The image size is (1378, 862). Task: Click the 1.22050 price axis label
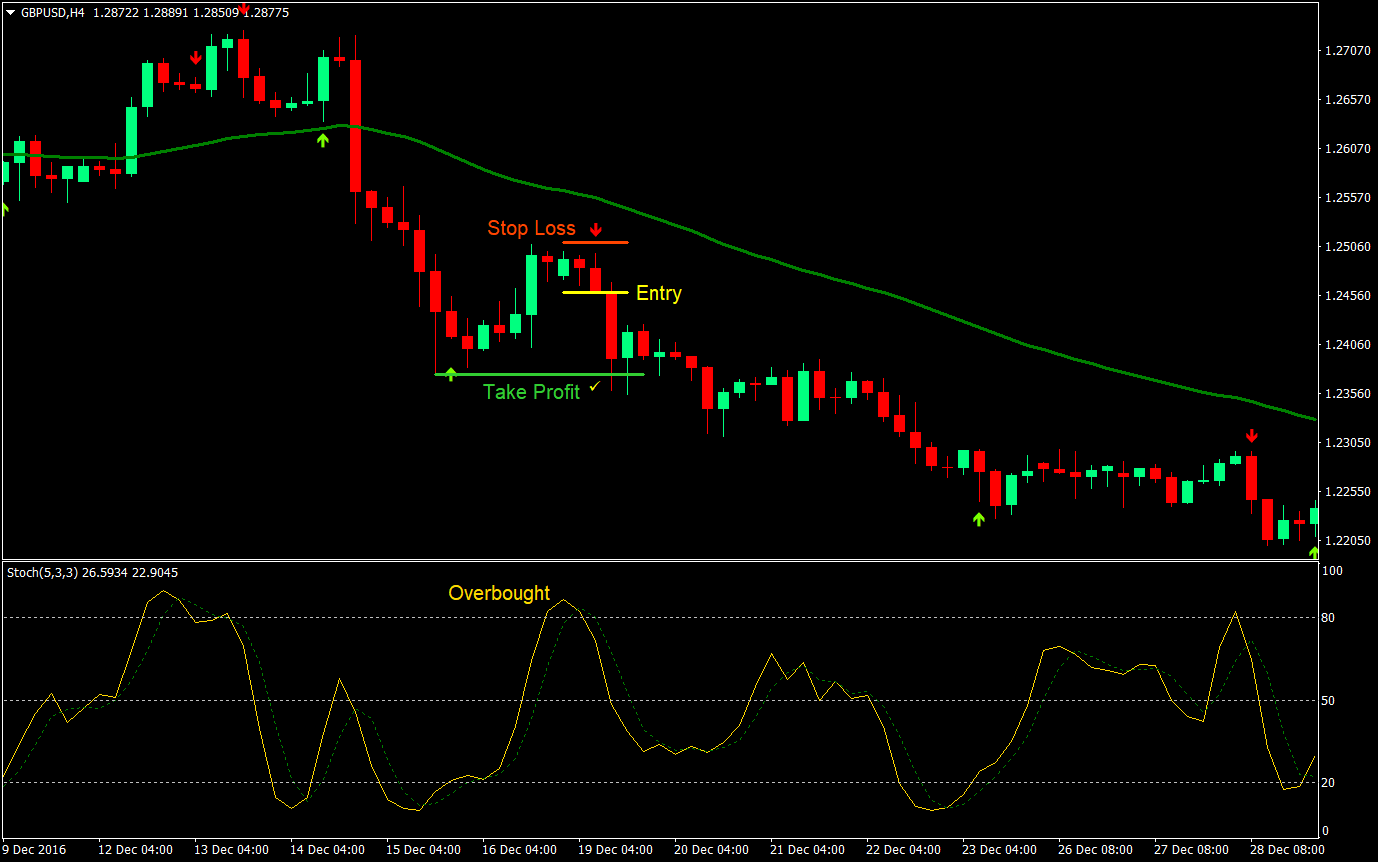[1346, 540]
